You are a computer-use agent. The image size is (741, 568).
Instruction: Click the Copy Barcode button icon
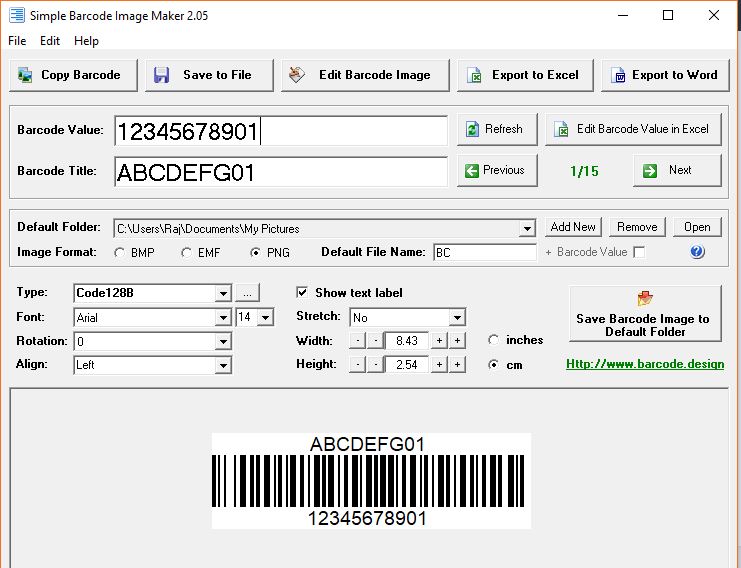25,75
